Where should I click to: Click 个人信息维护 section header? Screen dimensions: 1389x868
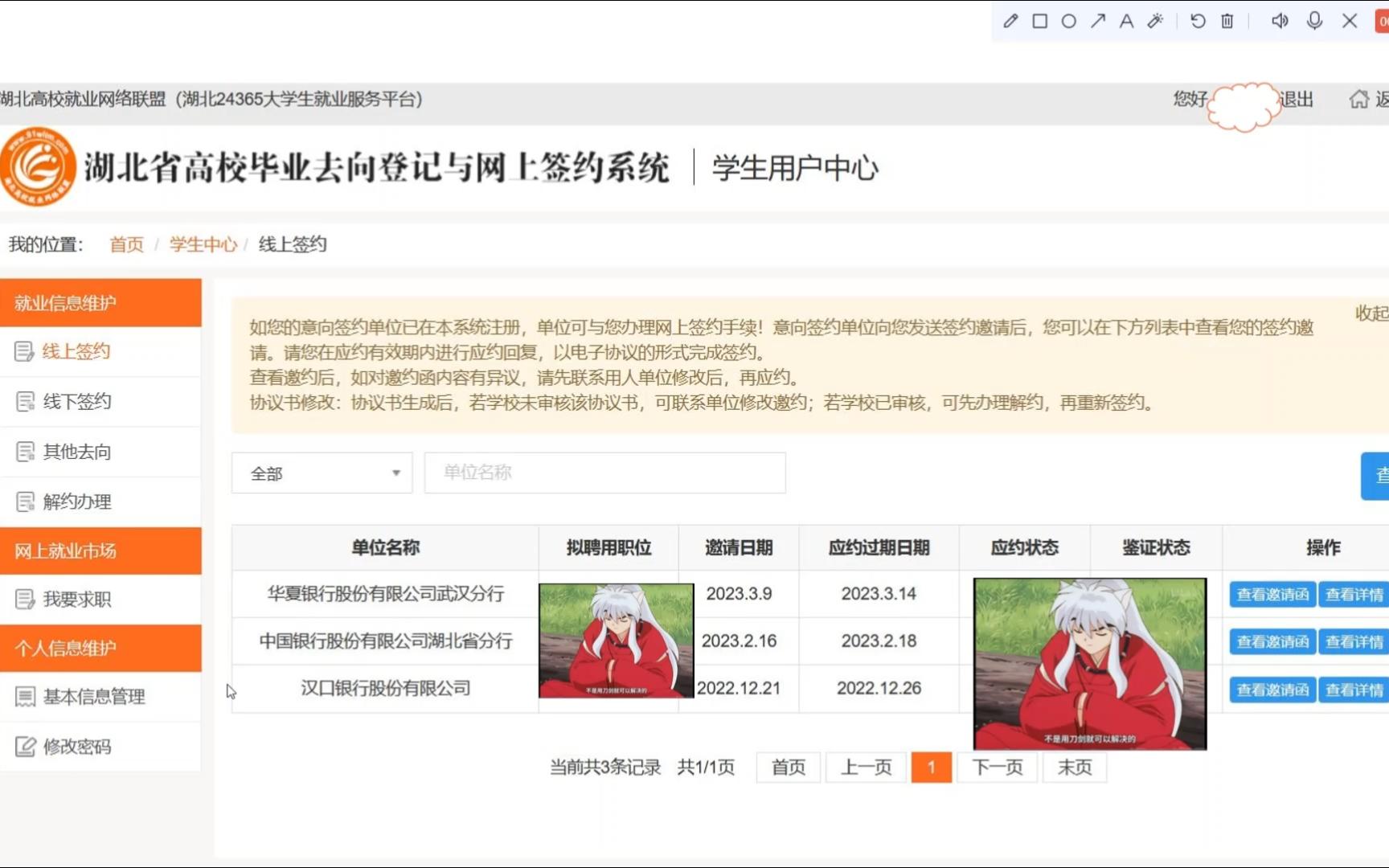(x=100, y=648)
